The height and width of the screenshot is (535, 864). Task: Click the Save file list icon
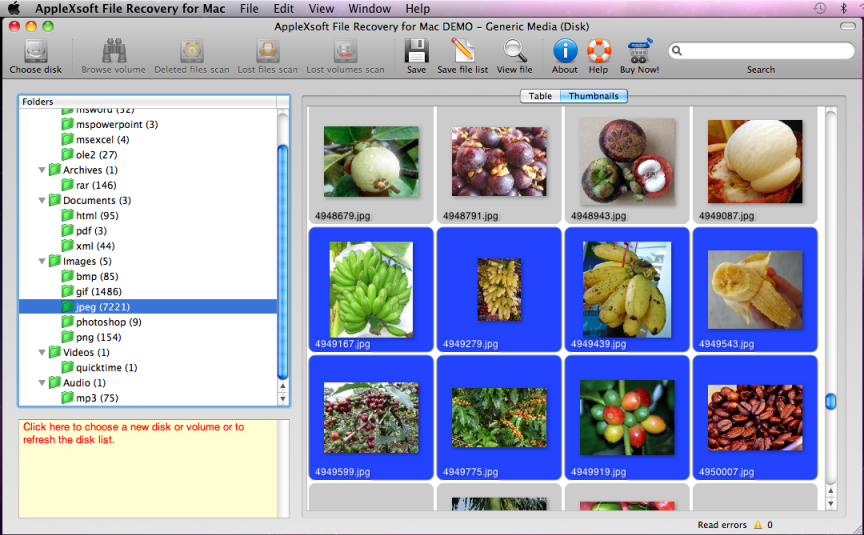[463, 51]
